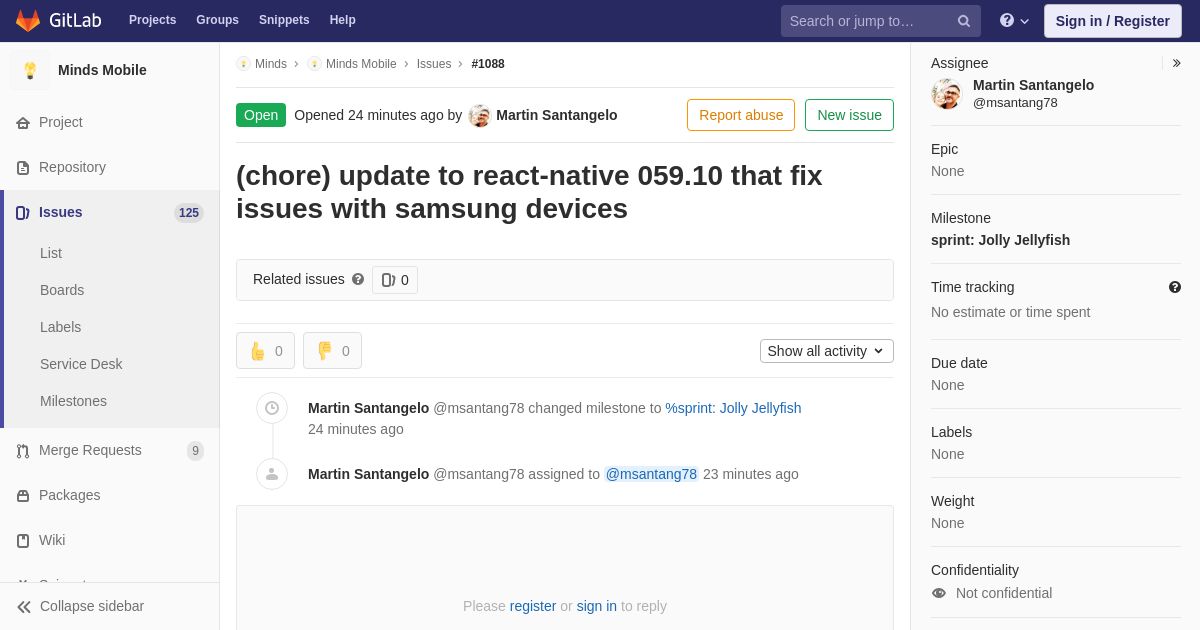1200x630 pixels.
Task: Click the related issues count badge
Action: pyautogui.click(x=395, y=280)
